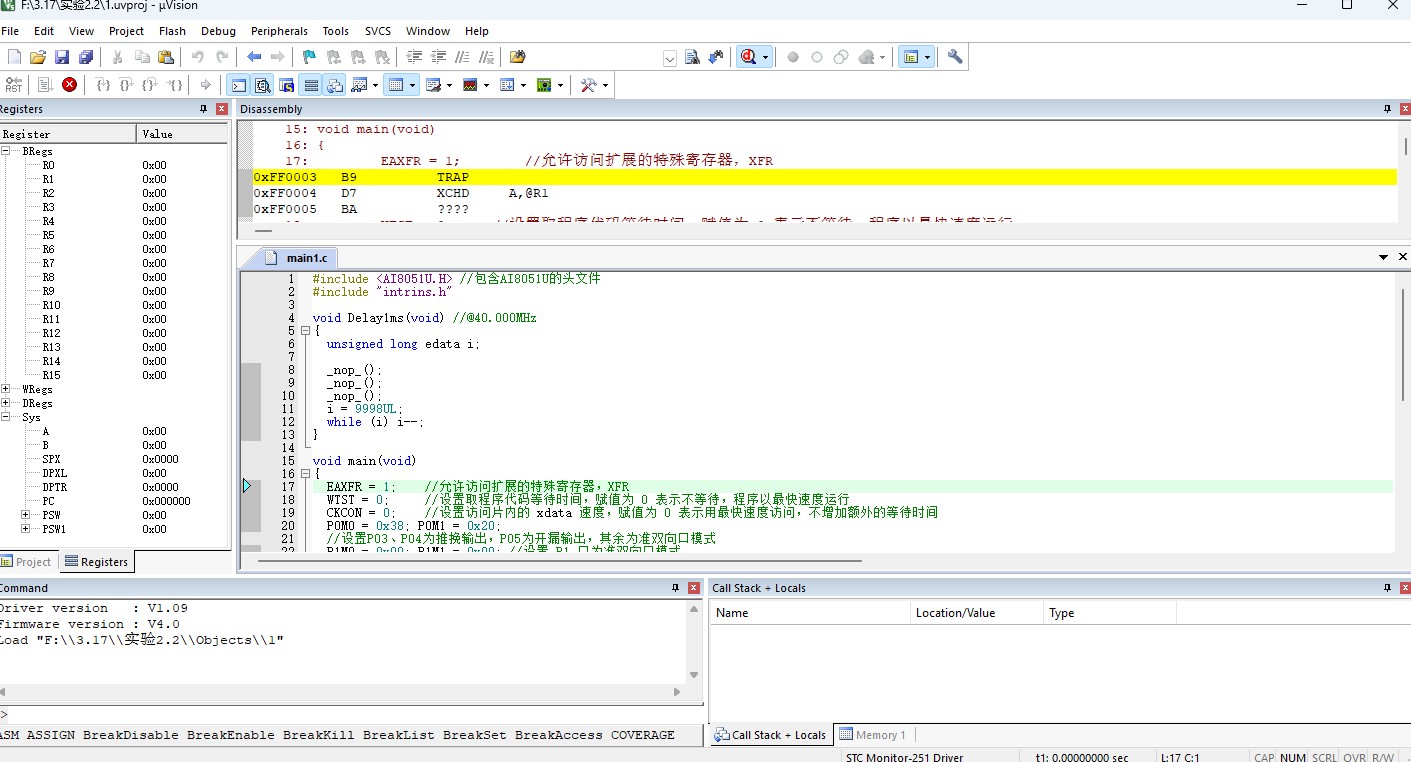Click the Indent selected lines icon
The height and width of the screenshot is (762, 1411).
tap(414, 57)
